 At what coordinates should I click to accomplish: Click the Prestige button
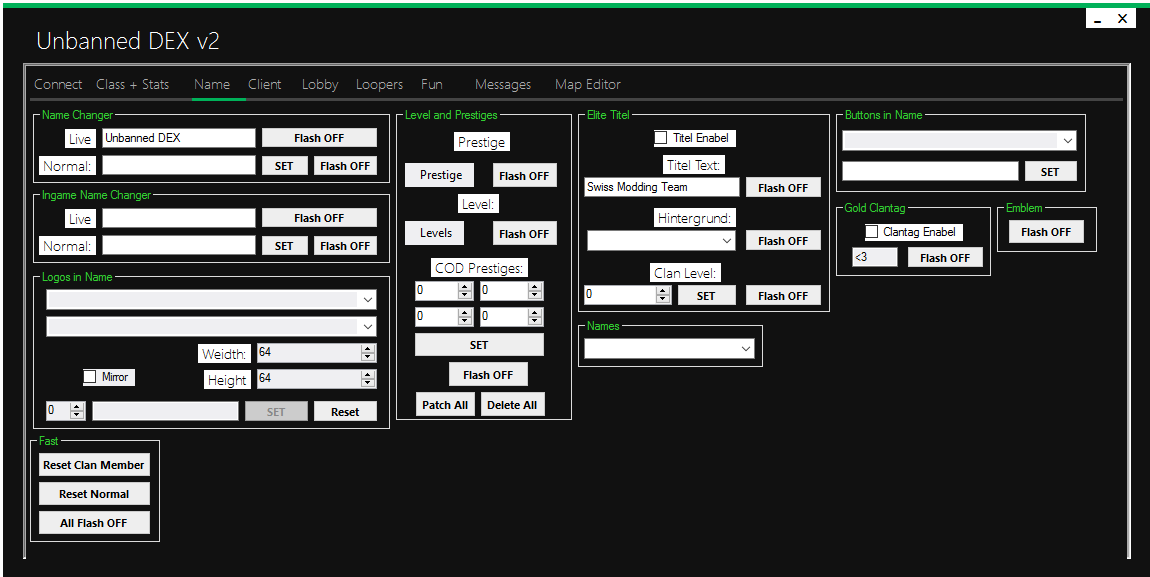(440, 175)
